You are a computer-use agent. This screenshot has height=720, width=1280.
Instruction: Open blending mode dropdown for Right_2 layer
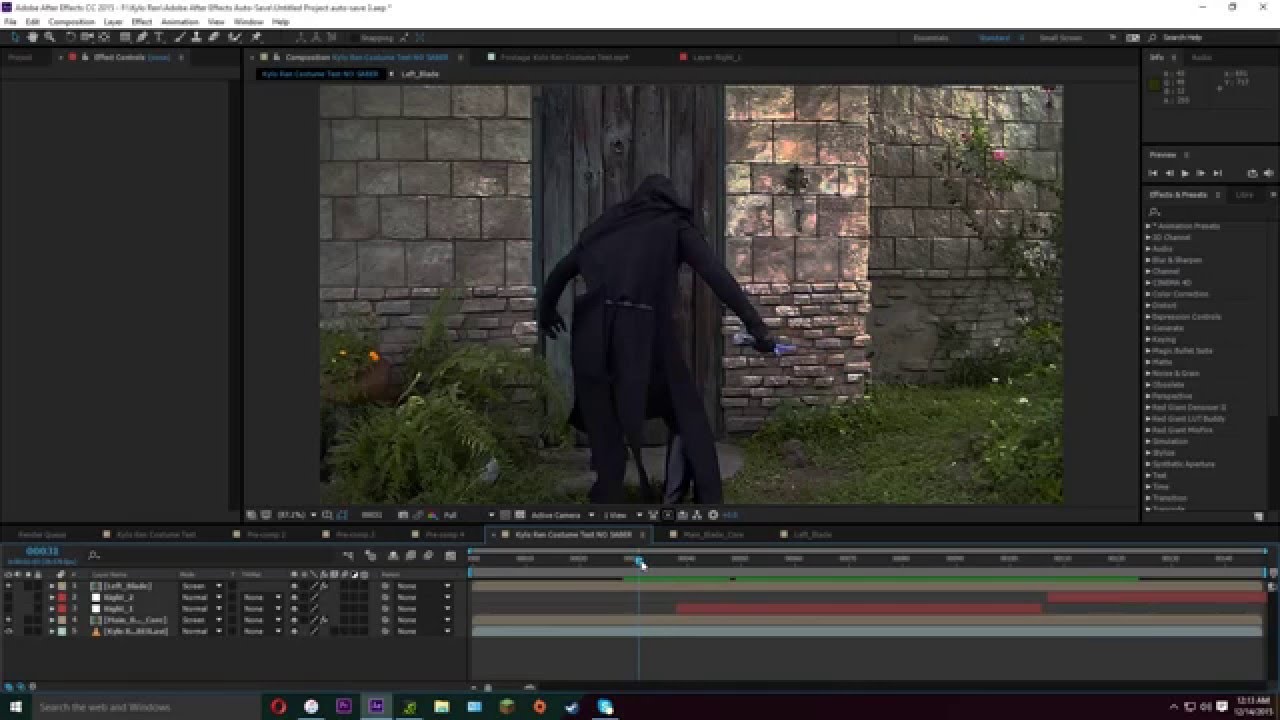201,597
